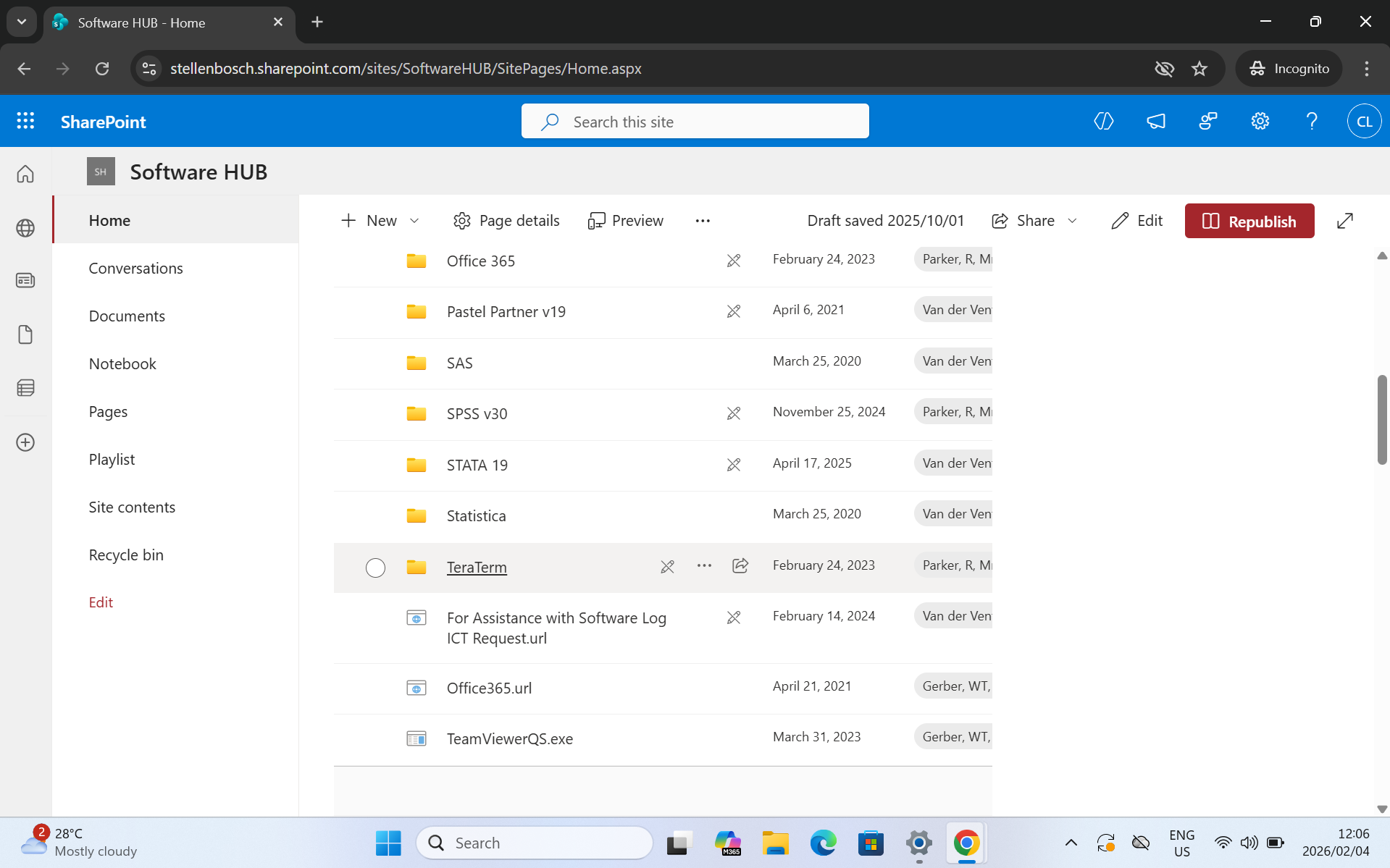The width and height of the screenshot is (1390, 868).
Task: Select the TeraTerm row radio circle
Action: 375,568
